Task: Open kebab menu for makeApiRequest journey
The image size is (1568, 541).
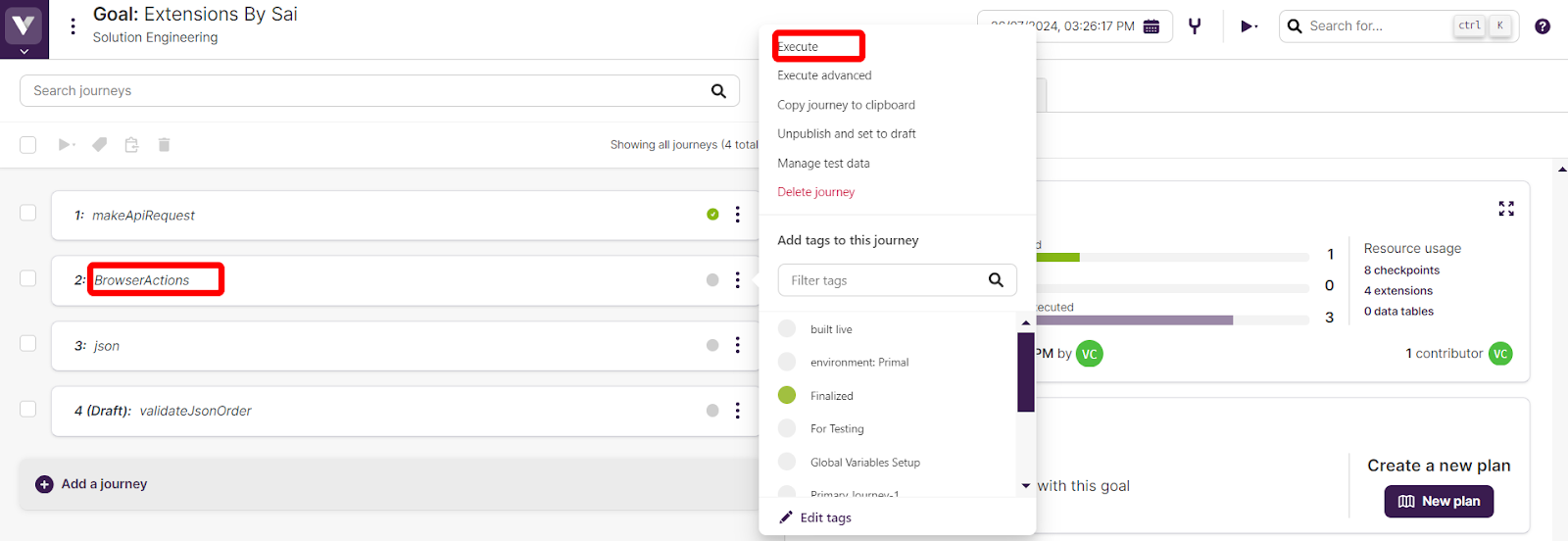Action: point(738,215)
